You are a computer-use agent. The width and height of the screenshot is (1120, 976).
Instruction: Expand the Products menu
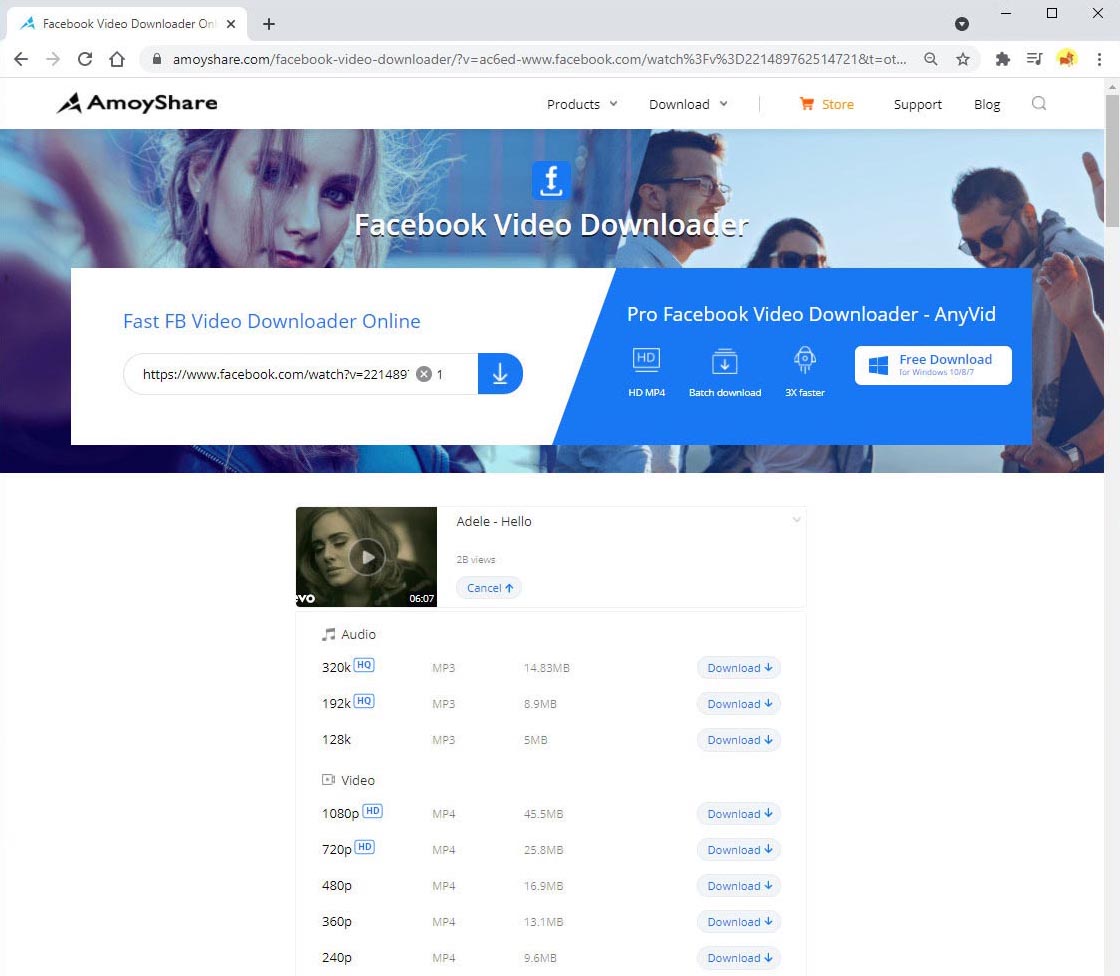582,104
